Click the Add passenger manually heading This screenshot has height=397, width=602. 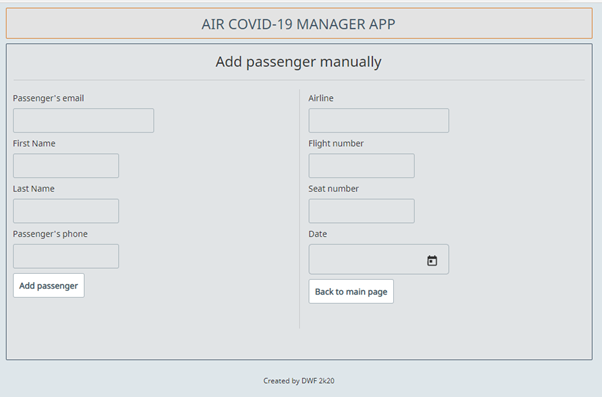coord(298,62)
